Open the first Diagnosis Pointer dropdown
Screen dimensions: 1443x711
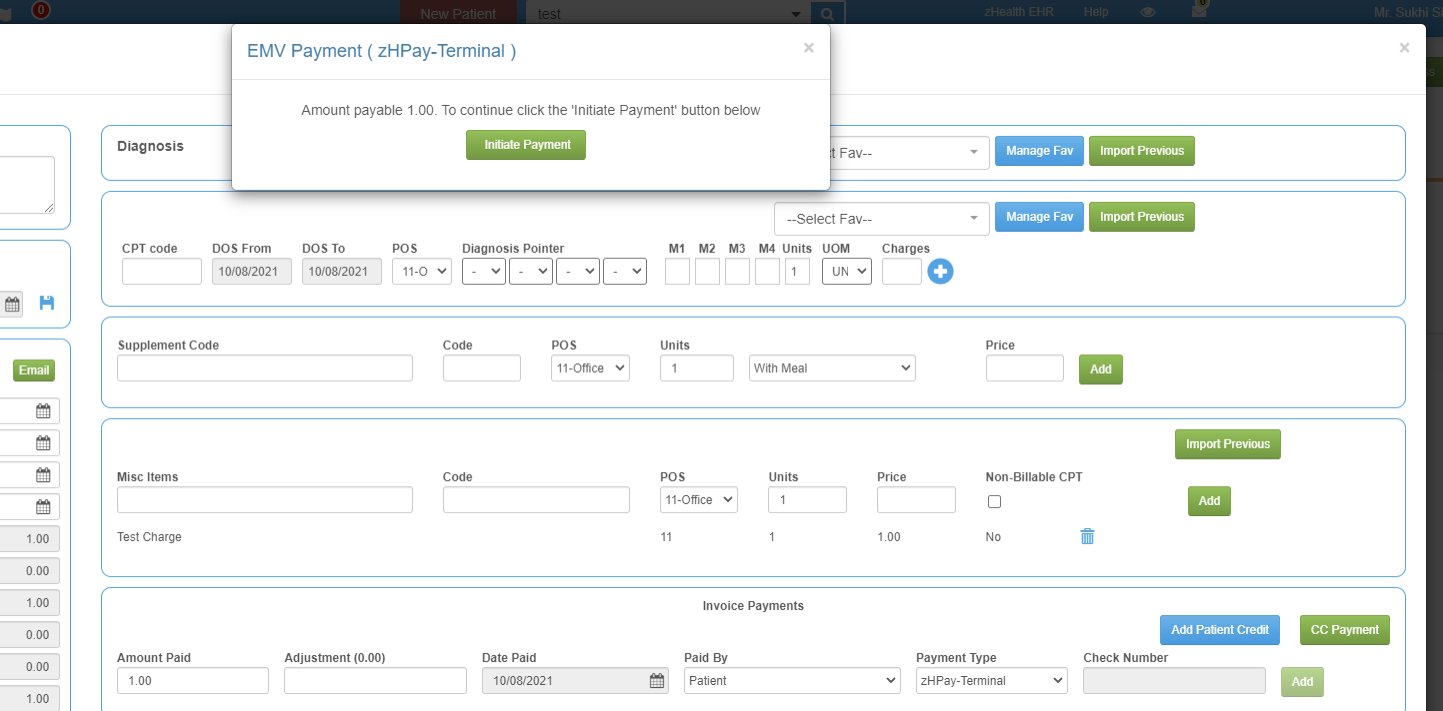coord(484,271)
